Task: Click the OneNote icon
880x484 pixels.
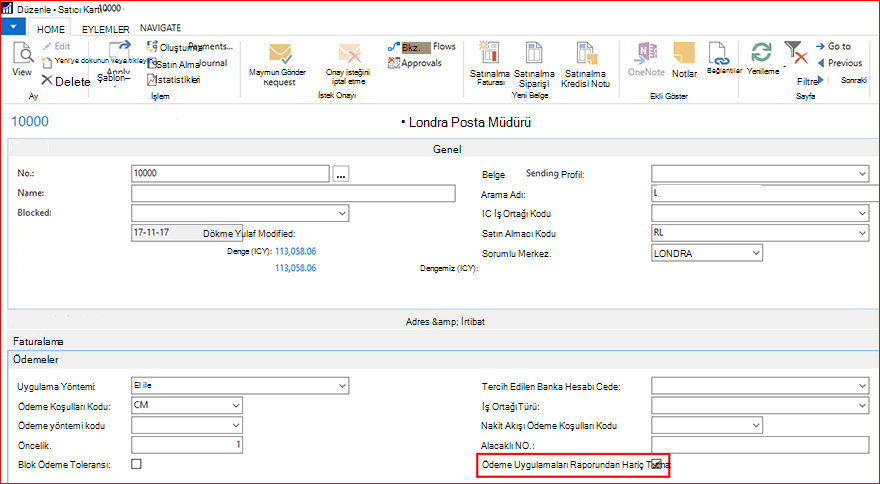Action: [646, 54]
